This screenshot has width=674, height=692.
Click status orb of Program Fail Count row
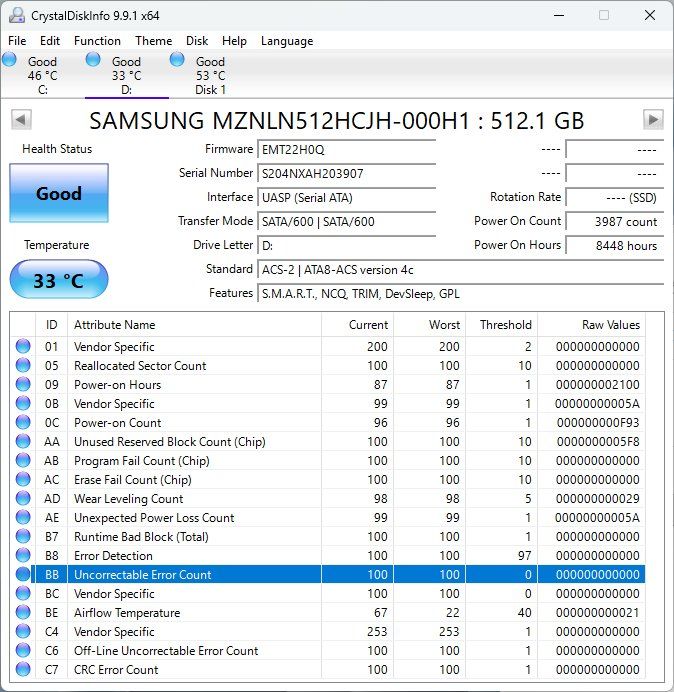[23, 460]
